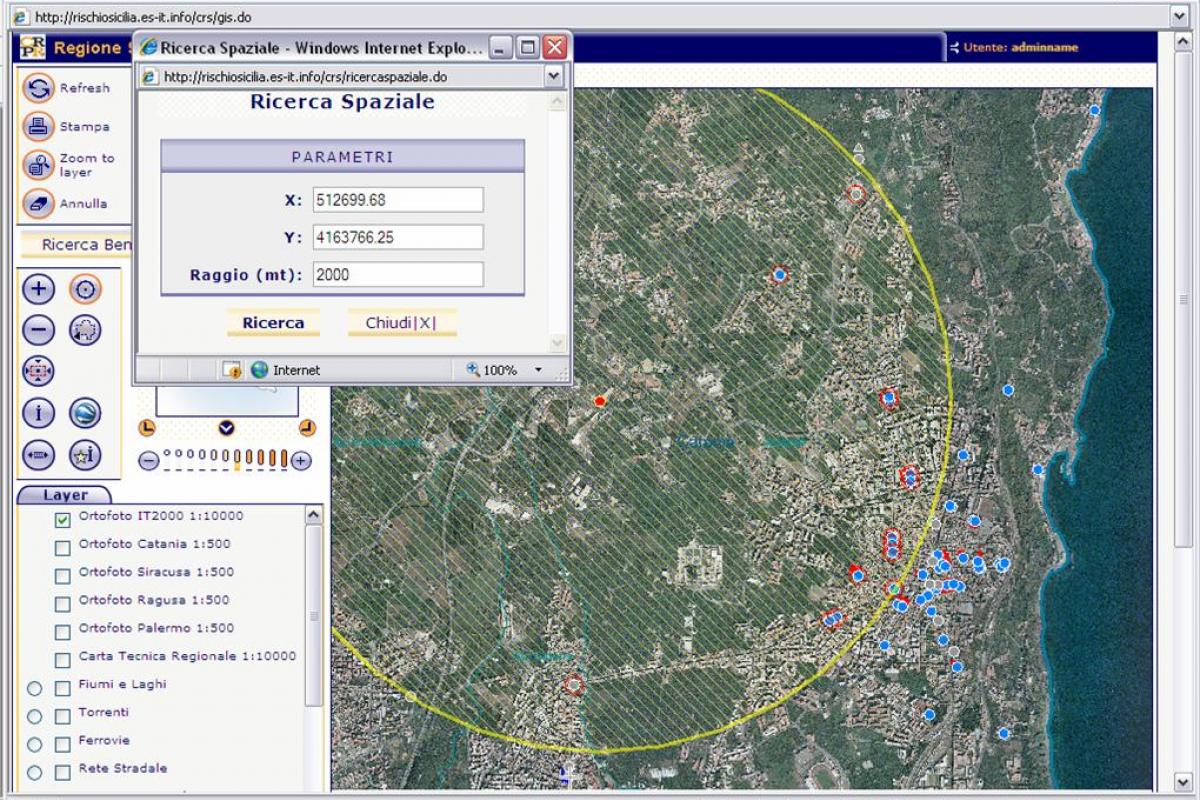Select the zoom out minus tool
This screenshot has height=800, width=1200.
coord(38,329)
